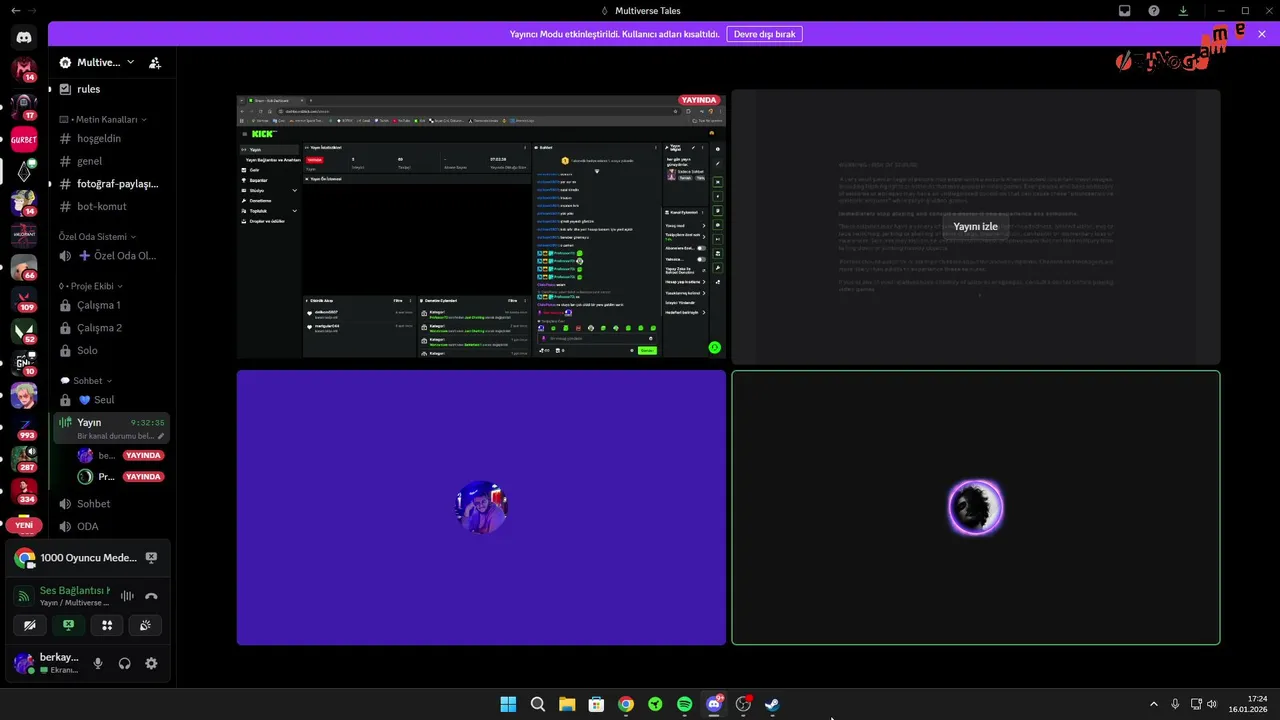Go back with the title bar arrow
The width and height of the screenshot is (1280, 720).
point(14,11)
